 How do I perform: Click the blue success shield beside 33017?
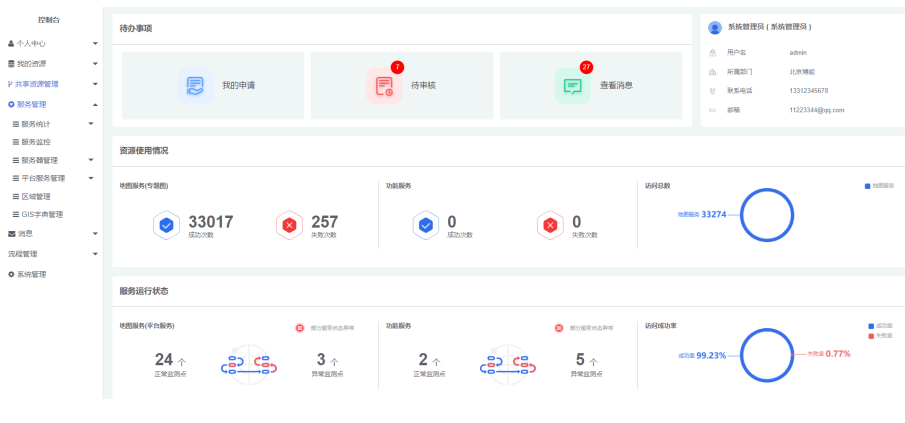167,226
